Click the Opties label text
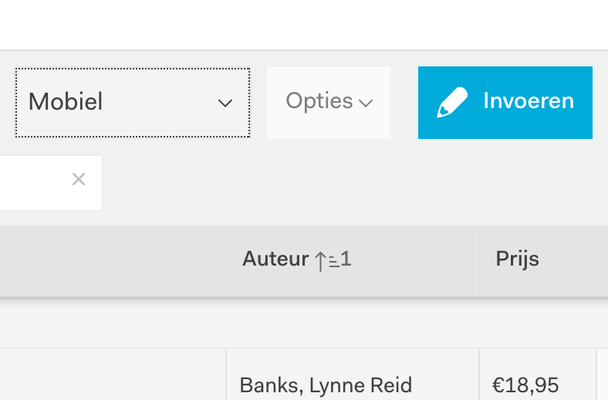Viewport: 608px width, 400px height. [x=319, y=102]
